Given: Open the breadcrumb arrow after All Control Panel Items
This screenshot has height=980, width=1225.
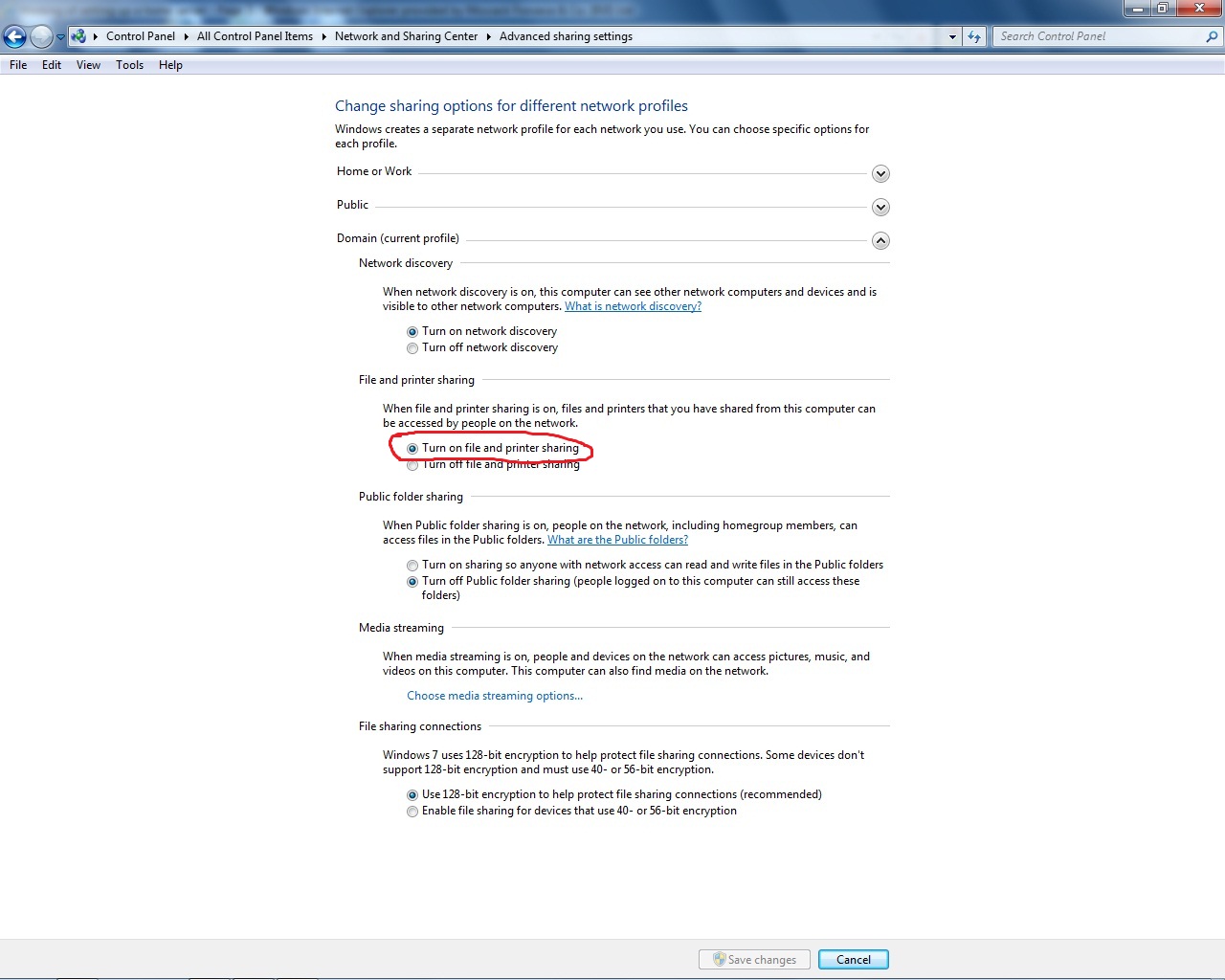Looking at the screenshot, I should coord(323,36).
